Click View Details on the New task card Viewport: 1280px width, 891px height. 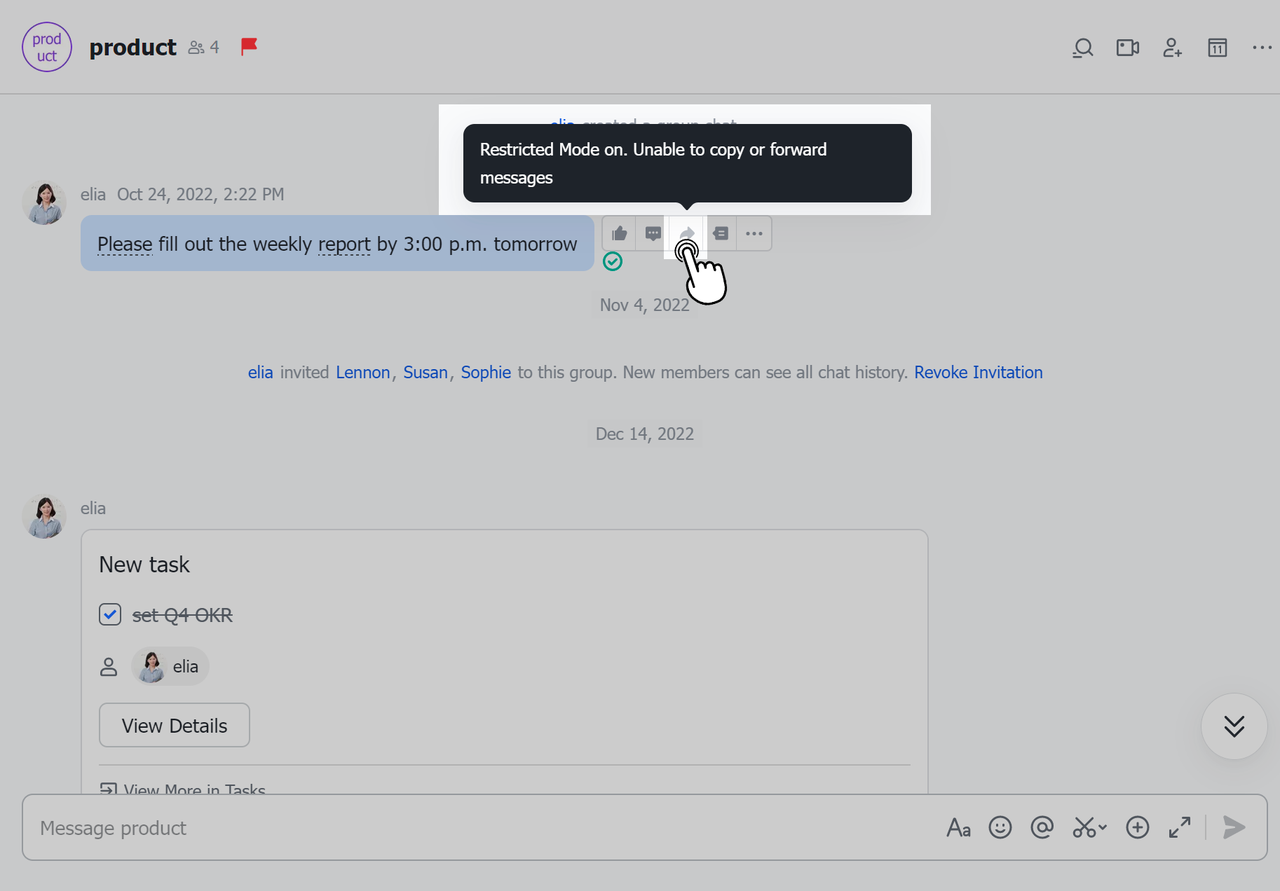point(174,724)
